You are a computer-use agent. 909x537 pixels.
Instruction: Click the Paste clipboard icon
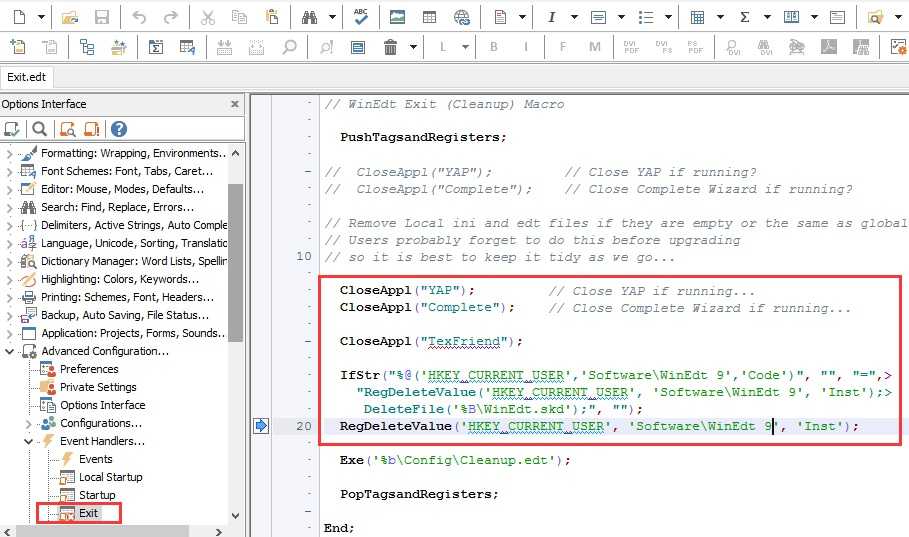pyautogui.click(x=272, y=17)
